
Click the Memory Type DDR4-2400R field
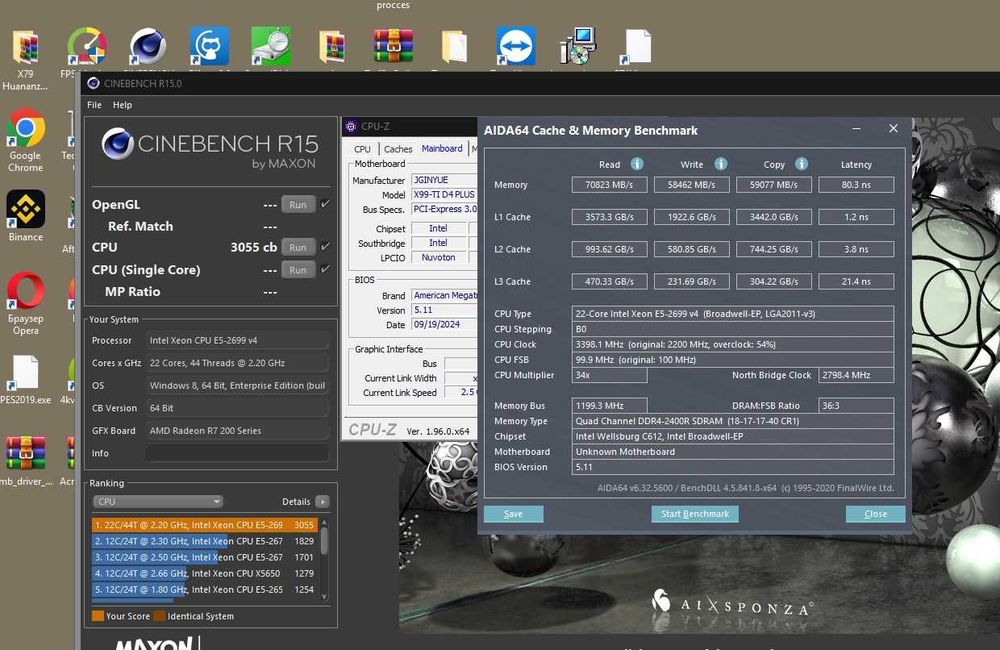(x=733, y=421)
